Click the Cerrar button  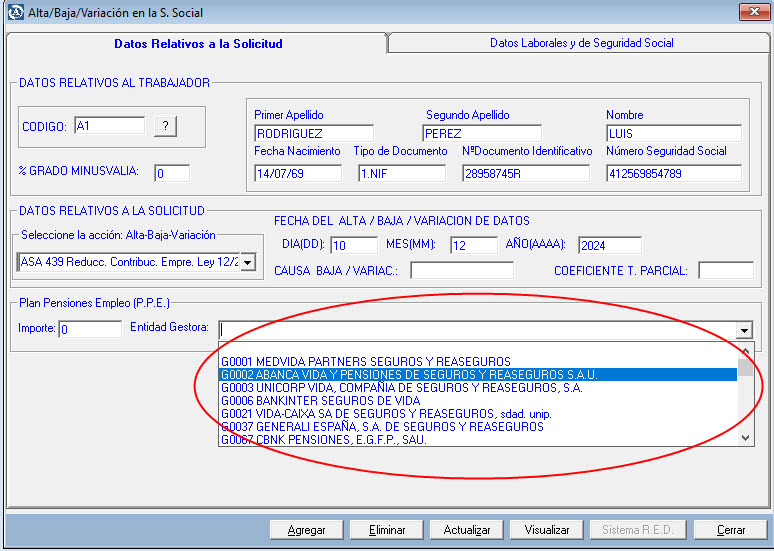730,530
